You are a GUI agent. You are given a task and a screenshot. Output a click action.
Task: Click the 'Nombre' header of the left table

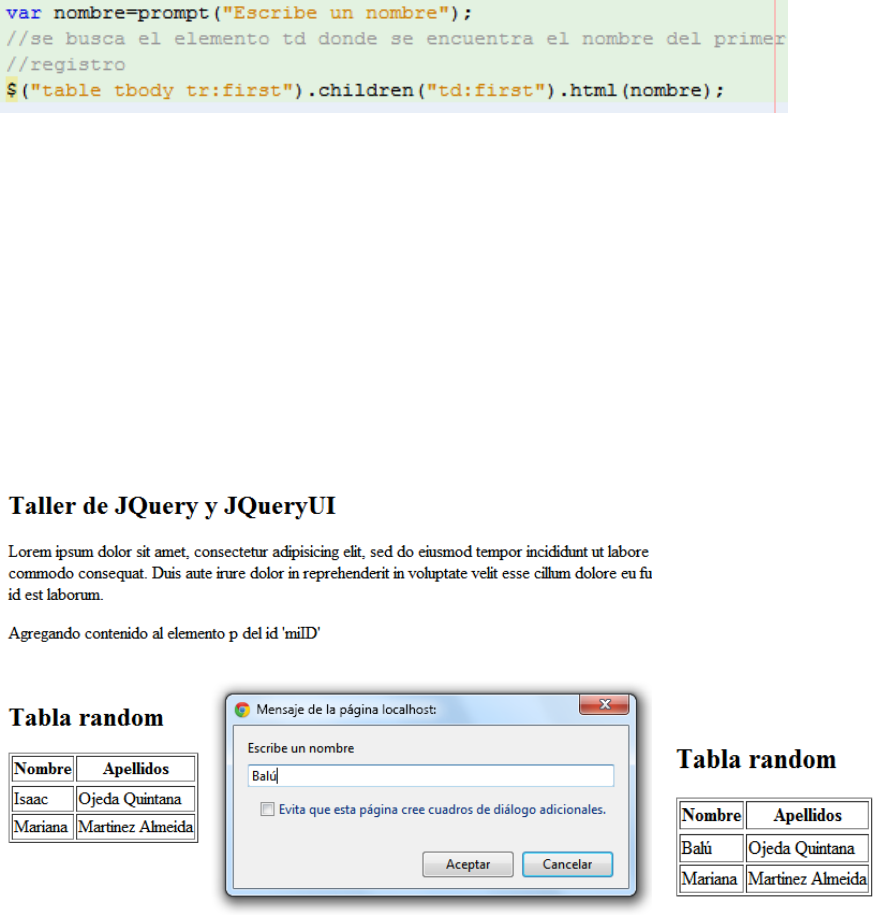pos(43,769)
